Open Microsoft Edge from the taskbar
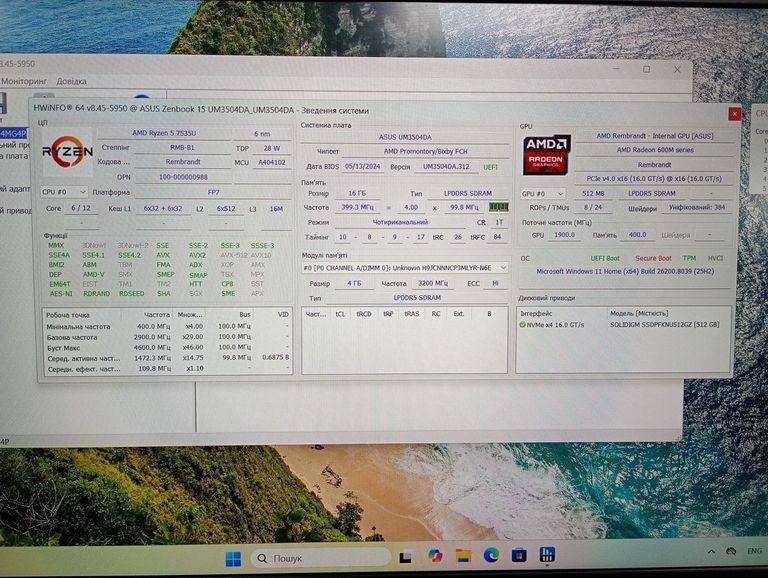This screenshot has width=768, height=578. (491, 556)
